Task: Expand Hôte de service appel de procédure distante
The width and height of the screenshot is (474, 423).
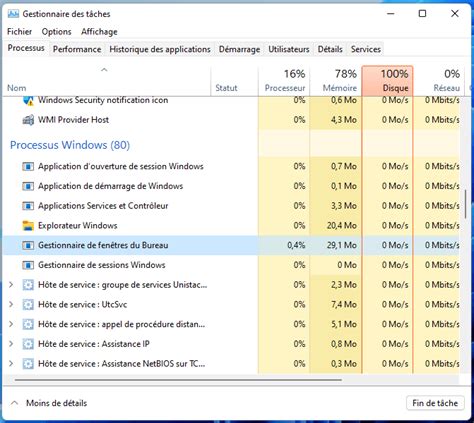Action: click(11, 324)
